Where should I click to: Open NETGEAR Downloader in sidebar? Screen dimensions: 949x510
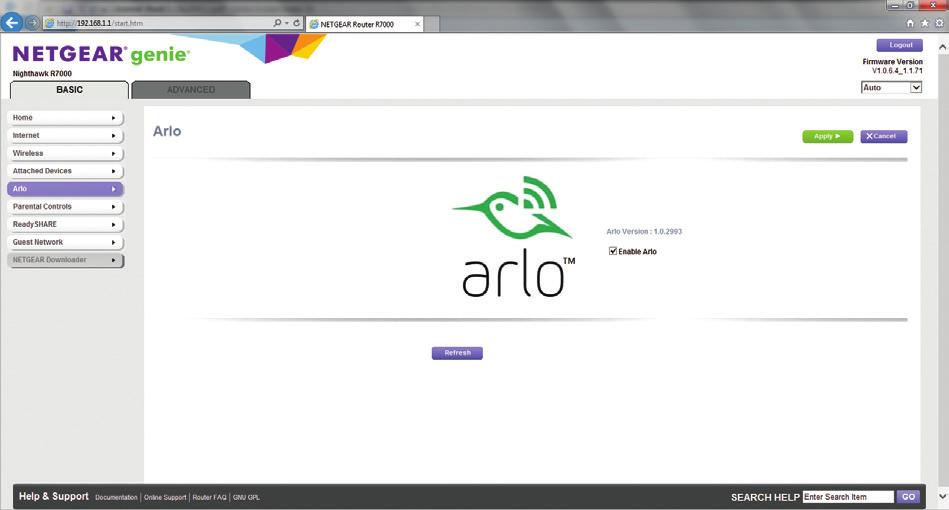pyautogui.click(x=65, y=260)
